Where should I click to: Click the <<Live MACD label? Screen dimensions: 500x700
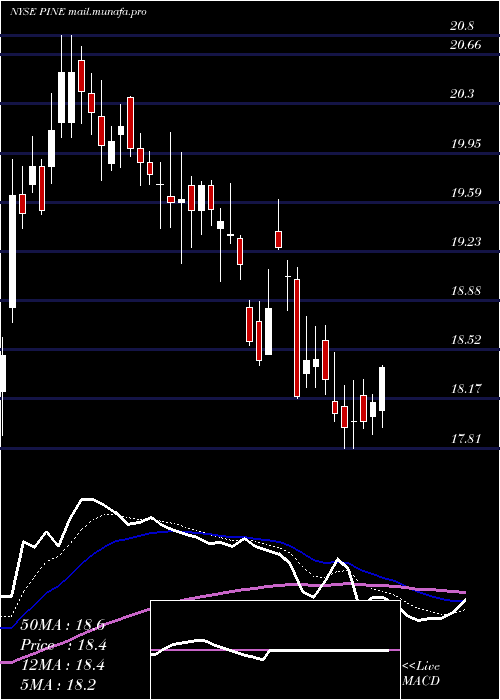tap(421, 674)
